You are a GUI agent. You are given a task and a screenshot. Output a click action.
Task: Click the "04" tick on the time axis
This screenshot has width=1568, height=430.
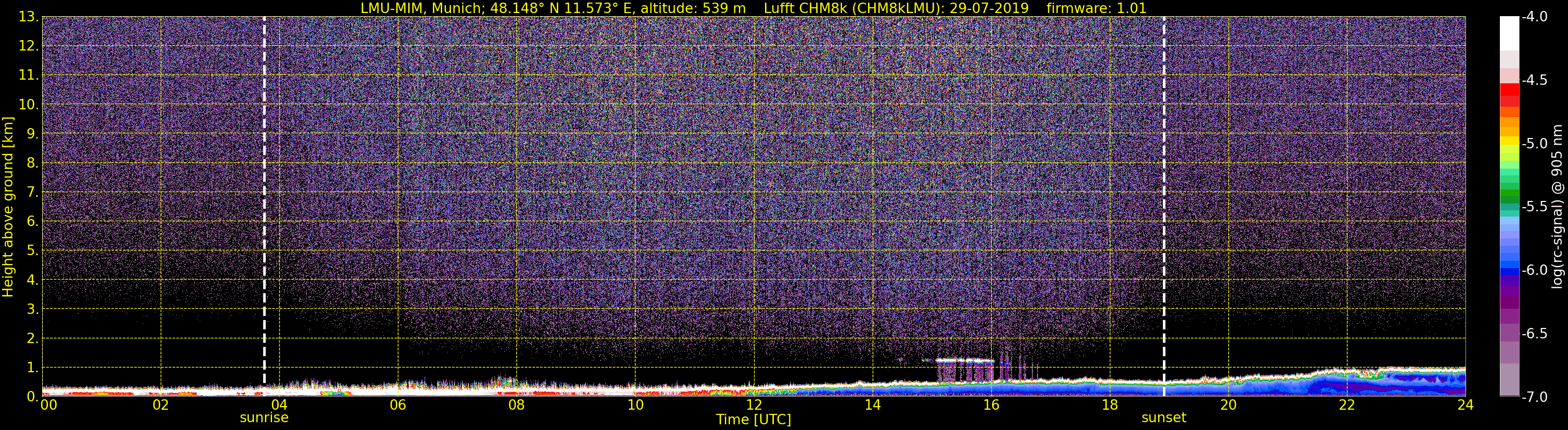point(279,405)
